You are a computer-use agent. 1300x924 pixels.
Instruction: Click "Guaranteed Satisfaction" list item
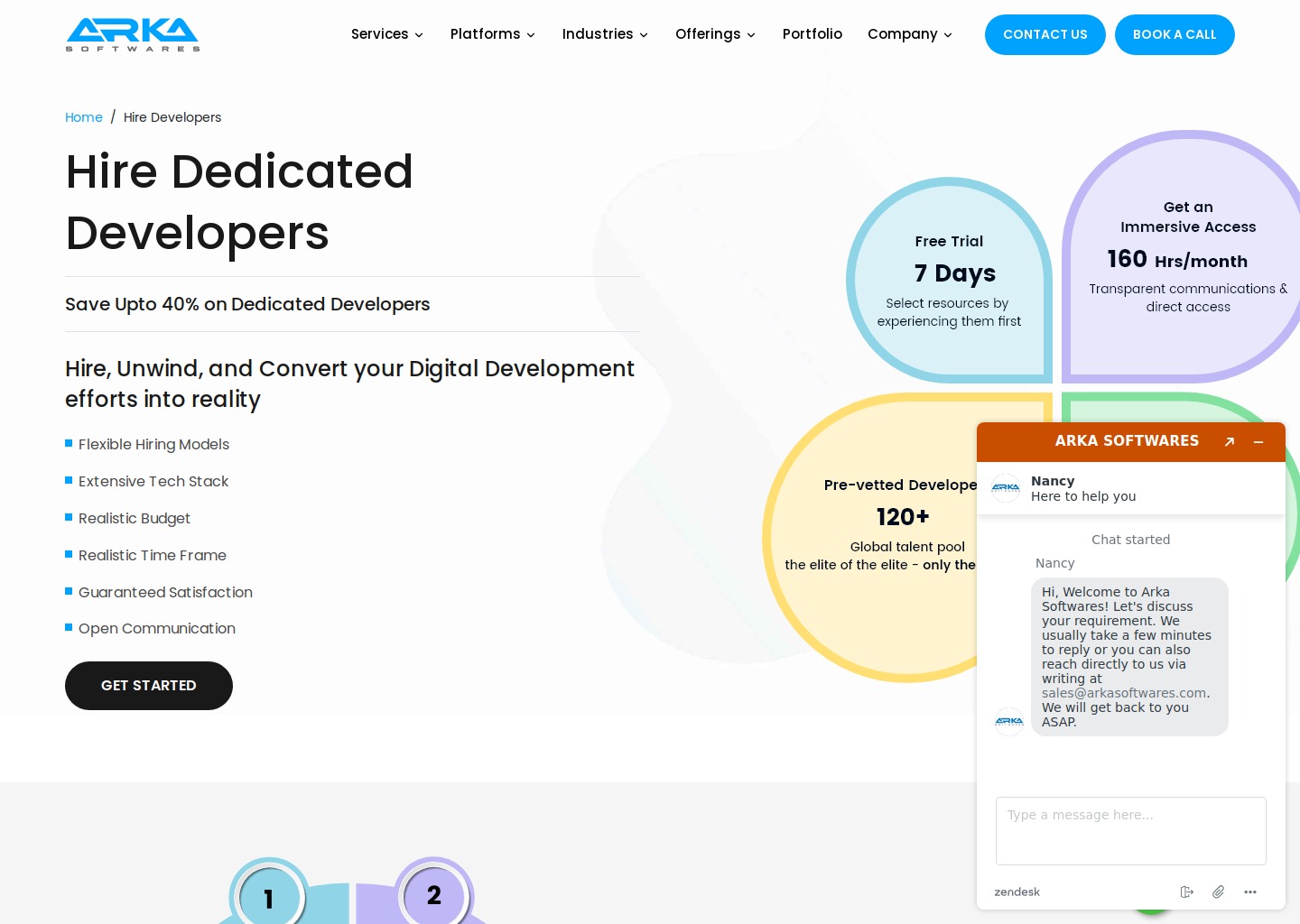coord(165,592)
